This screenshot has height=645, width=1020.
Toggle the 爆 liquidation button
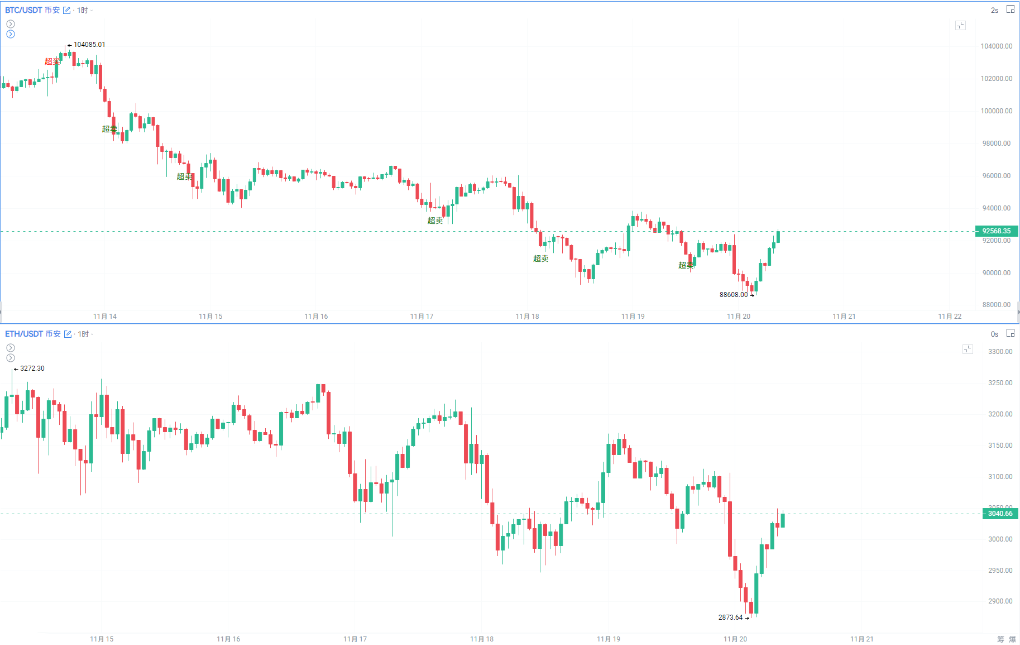click(x=1011, y=638)
